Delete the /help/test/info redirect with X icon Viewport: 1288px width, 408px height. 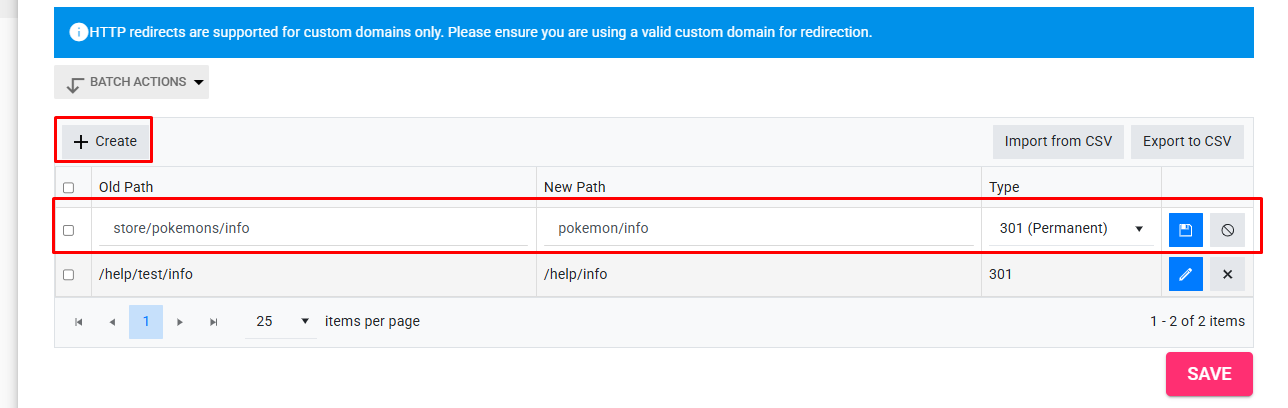tap(1227, 274)
